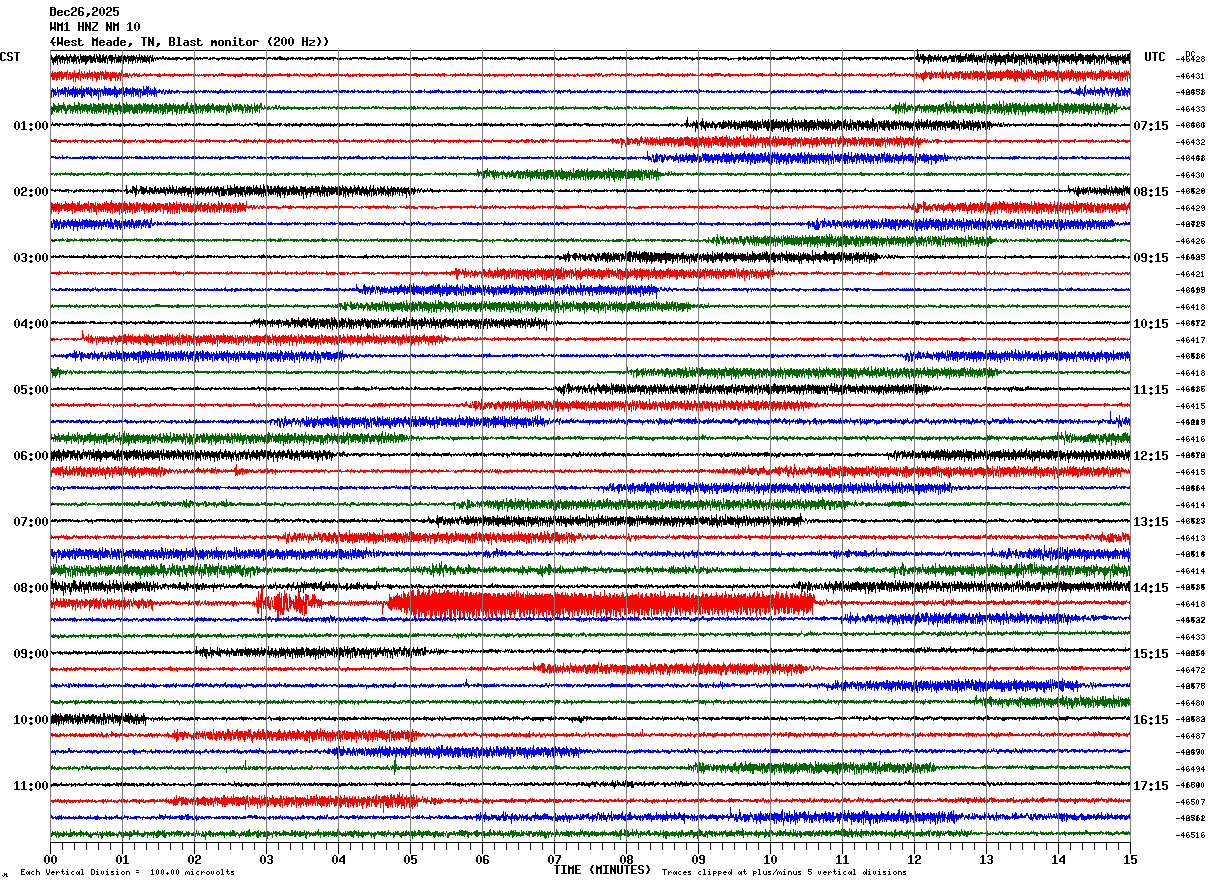1210x886 pixels.
Task: Click the 06:00 CST row label
Action: click(31, 456)
